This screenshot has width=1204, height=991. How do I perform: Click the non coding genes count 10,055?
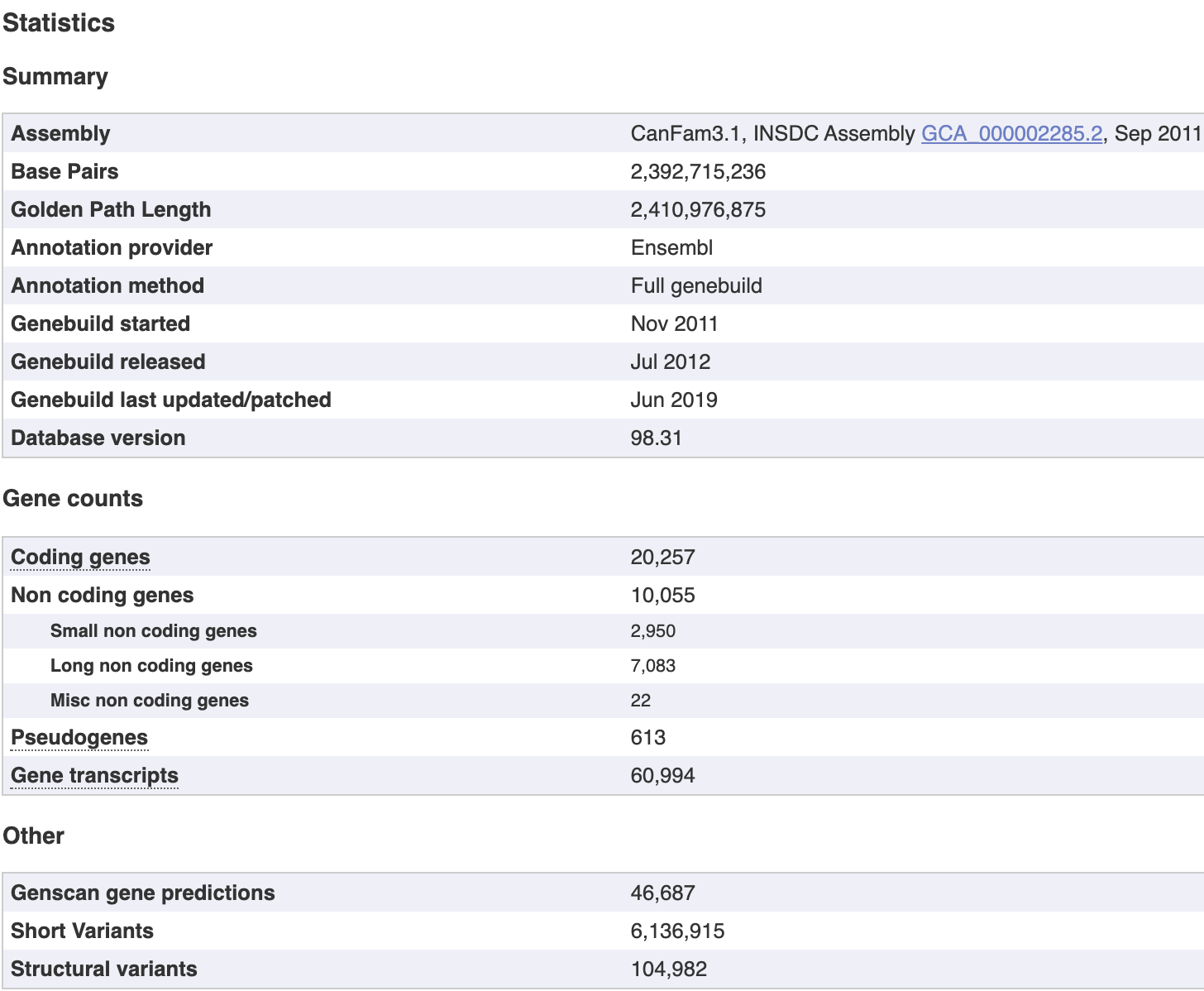662,595
